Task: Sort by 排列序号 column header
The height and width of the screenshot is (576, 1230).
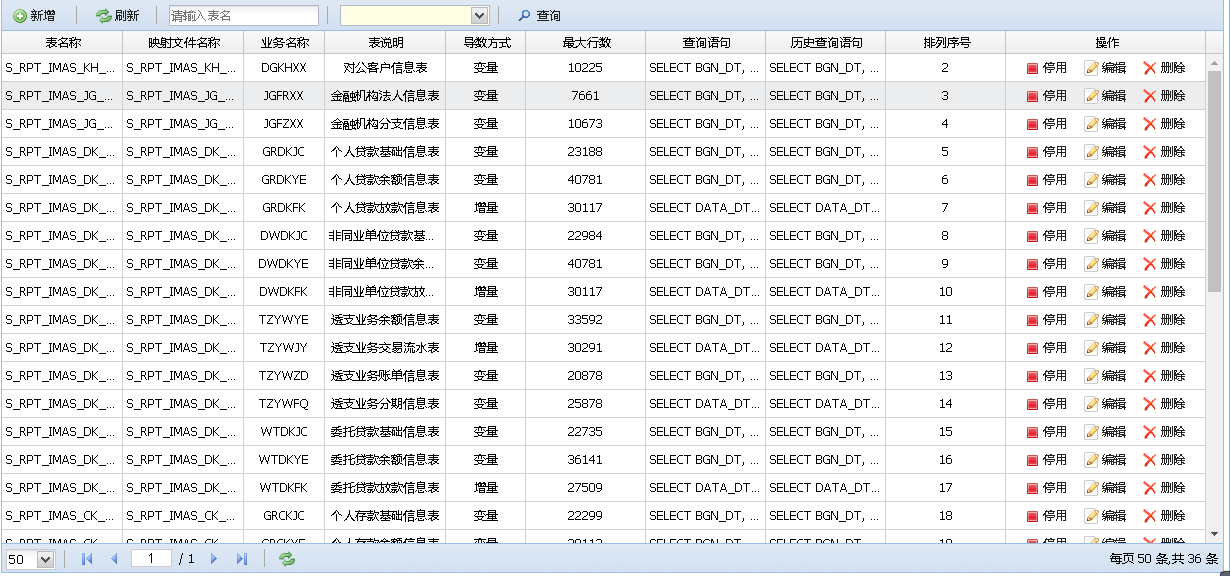Action: pyautogui.click(x=945, y=43)
